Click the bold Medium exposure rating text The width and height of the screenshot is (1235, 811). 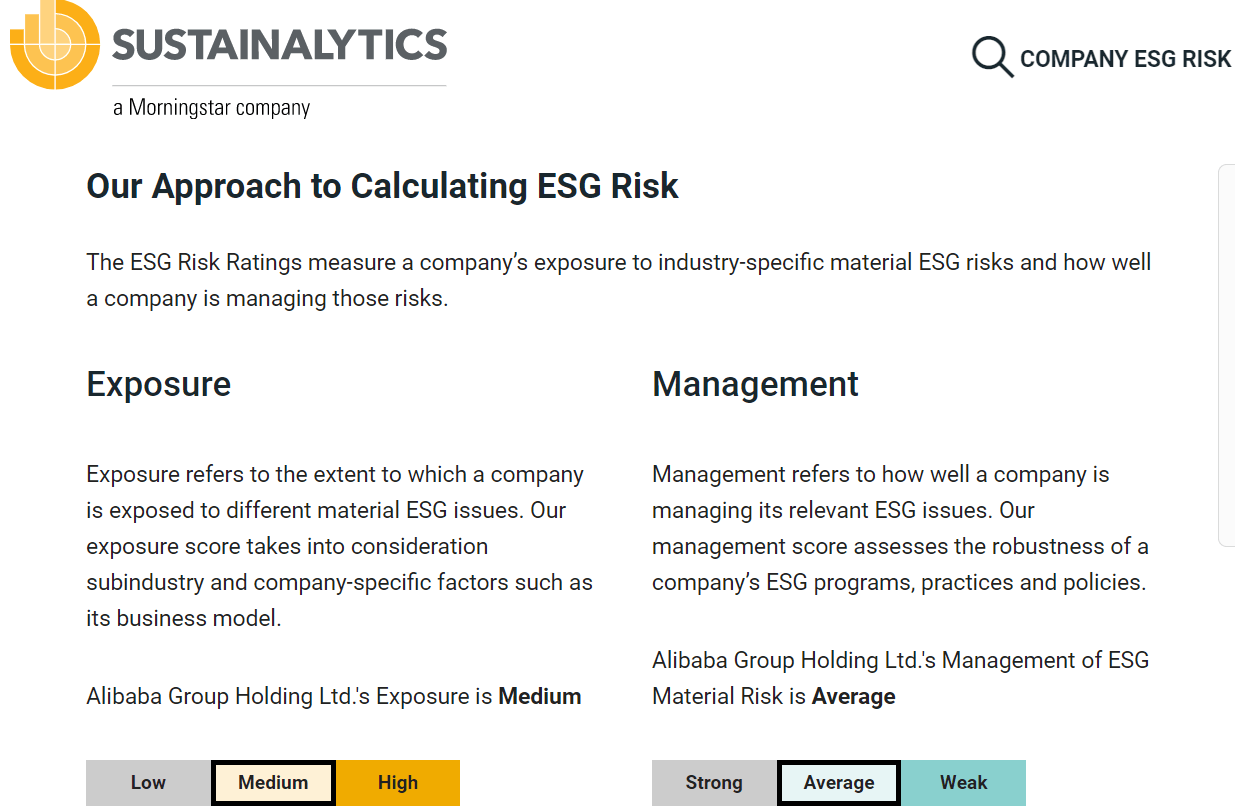540,696
